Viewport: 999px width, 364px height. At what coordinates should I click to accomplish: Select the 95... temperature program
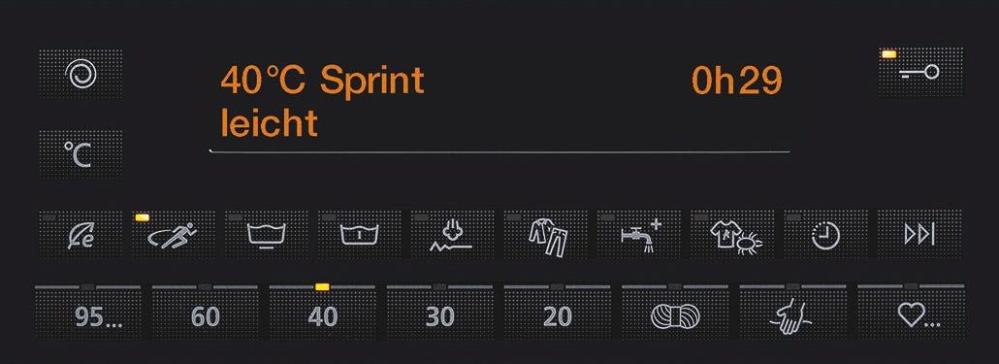click(x=88, y=312)
